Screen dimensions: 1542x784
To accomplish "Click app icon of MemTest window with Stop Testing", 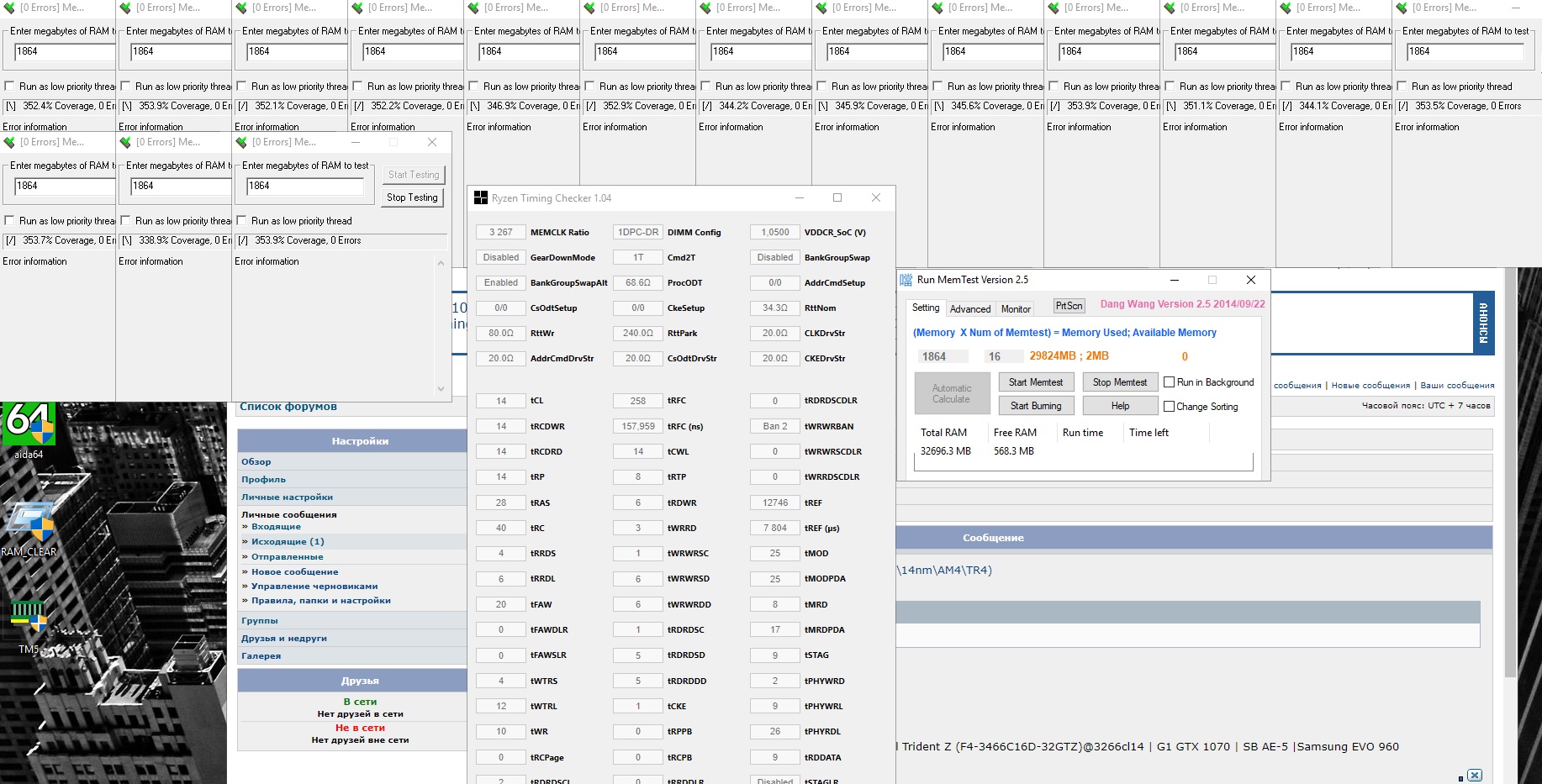I will 241,142.
